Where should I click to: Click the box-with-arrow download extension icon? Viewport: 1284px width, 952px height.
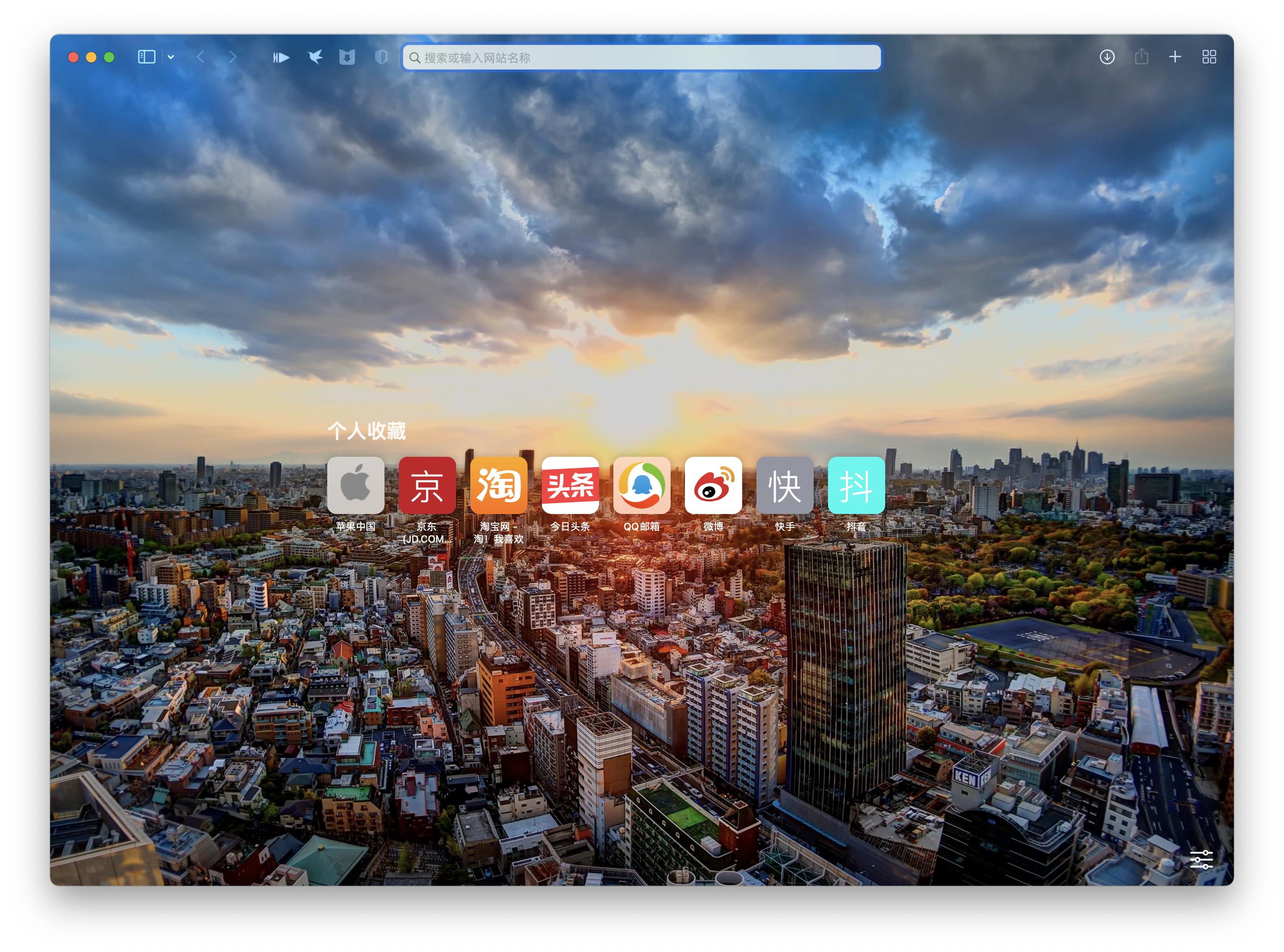pos(347,57)
